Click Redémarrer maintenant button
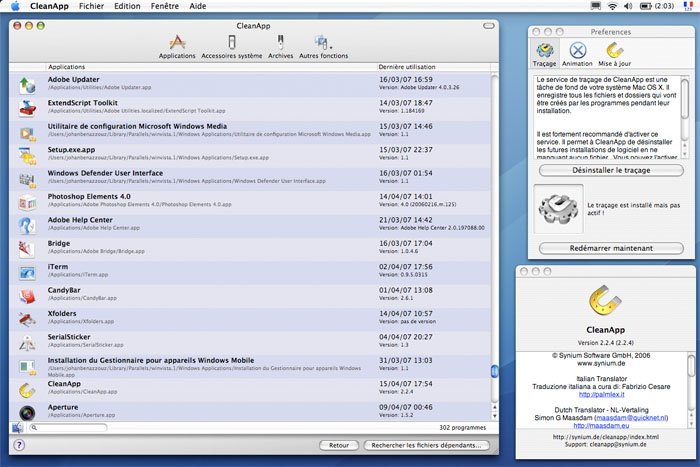Screen dimensions: 700x467 pyautogui.click(x=611, y=248)
